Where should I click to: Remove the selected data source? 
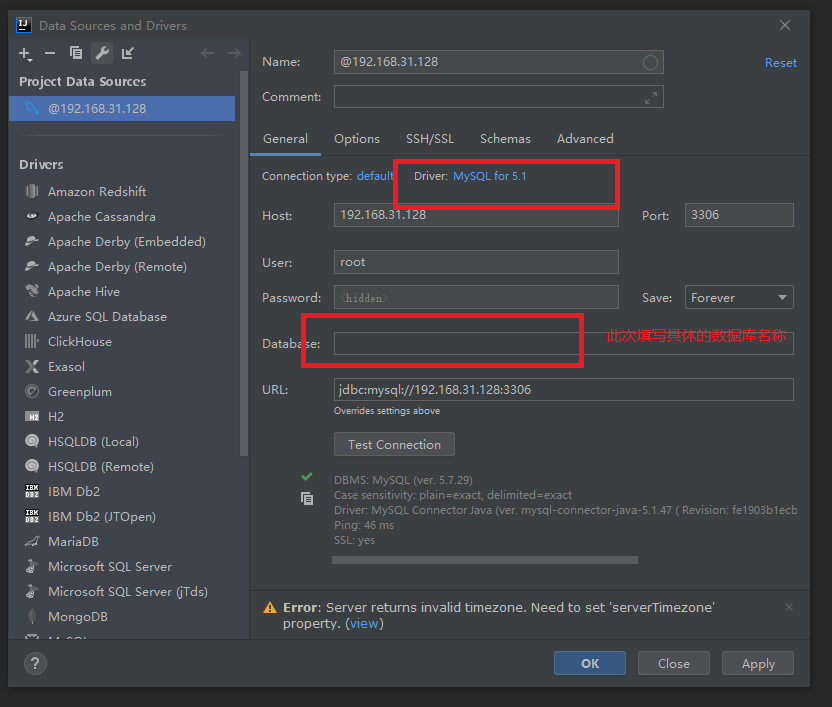pos(49,53)
